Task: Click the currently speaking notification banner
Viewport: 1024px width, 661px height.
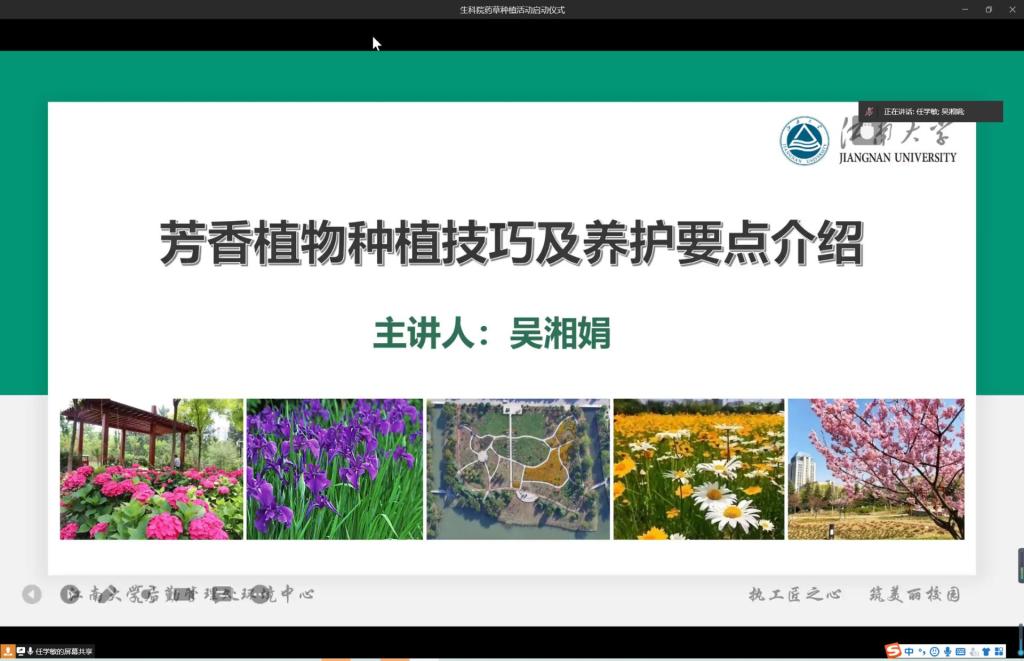Action: coord(930,112)
